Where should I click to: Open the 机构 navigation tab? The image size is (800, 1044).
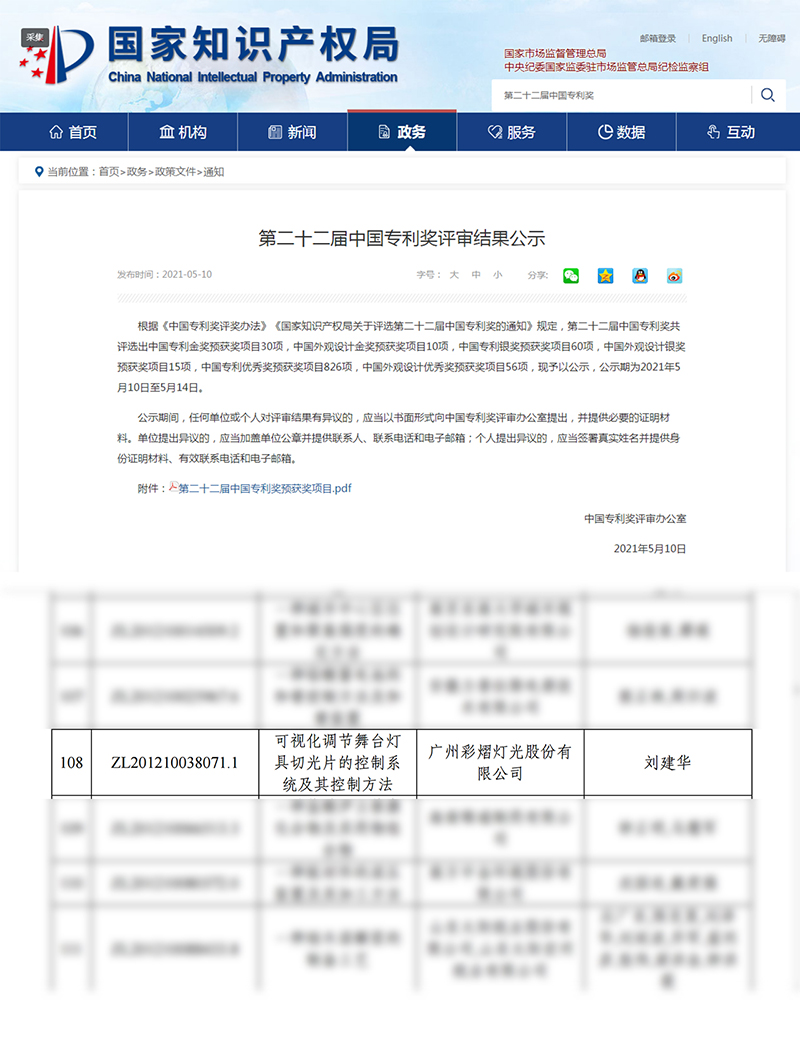click(x=183, y=132)
